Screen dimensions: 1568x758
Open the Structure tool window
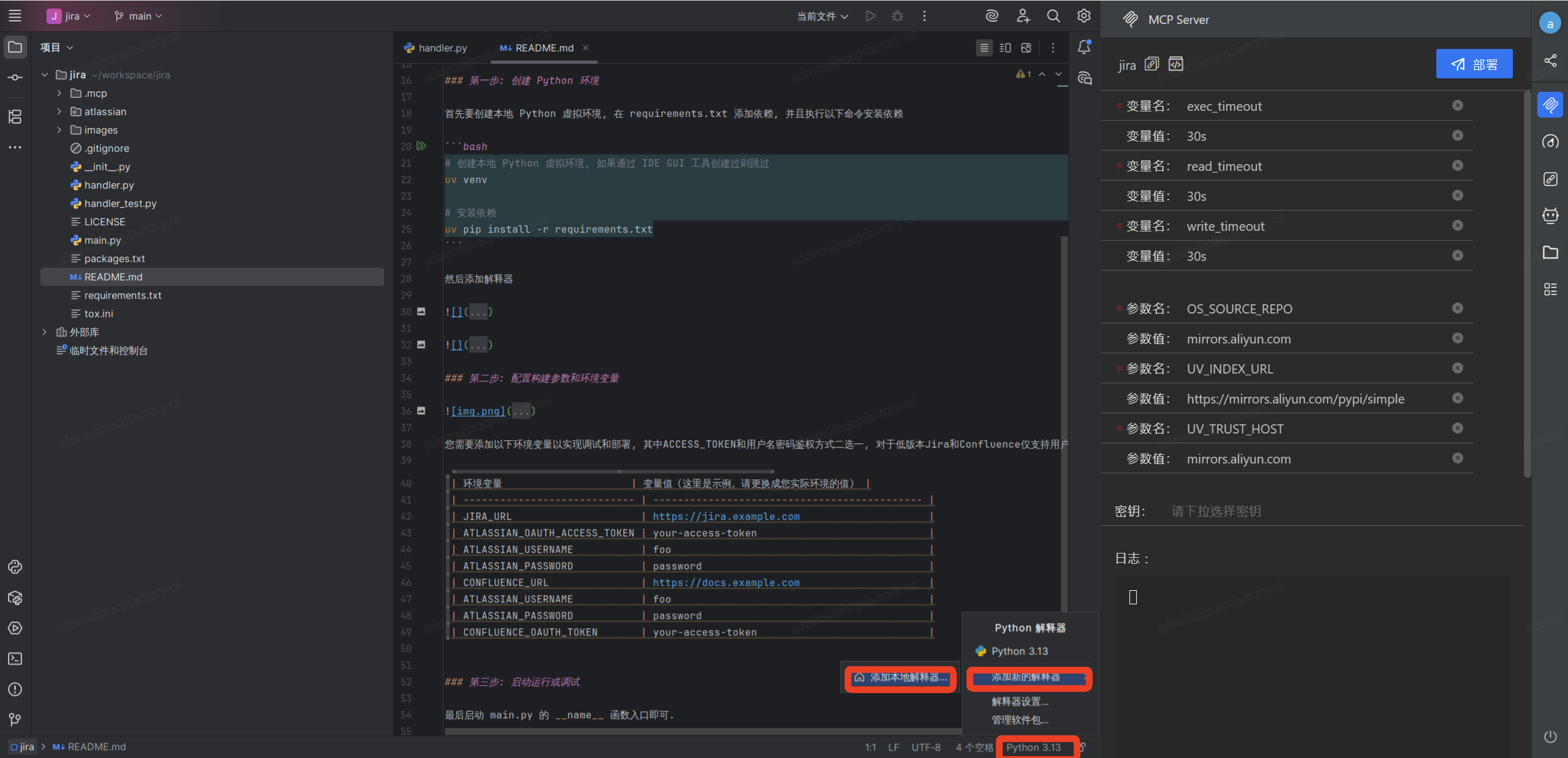point(15,116)
